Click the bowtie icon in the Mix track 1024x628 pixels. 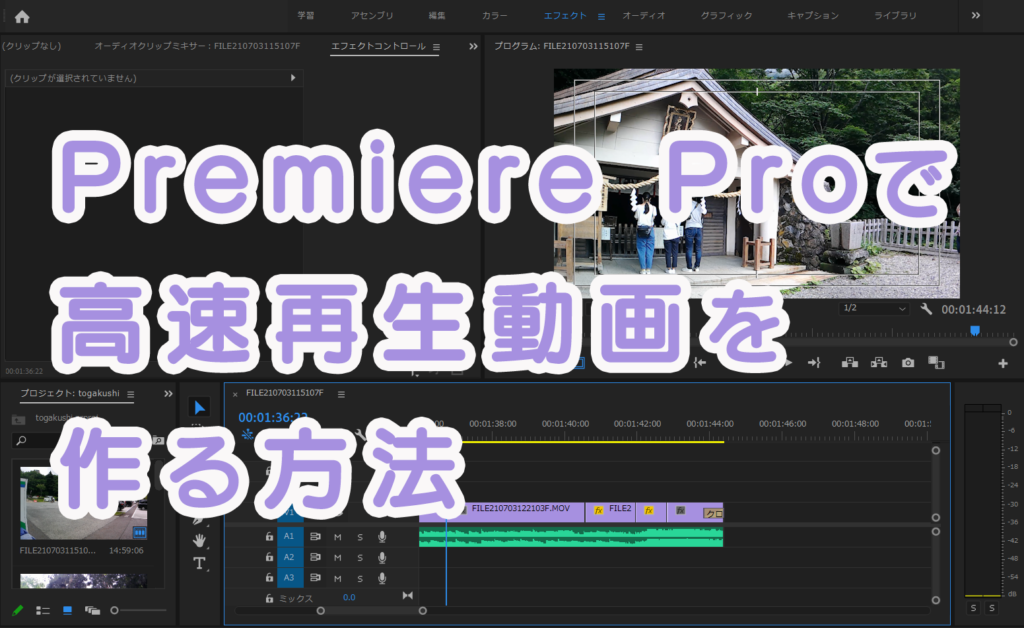(408, 595)
